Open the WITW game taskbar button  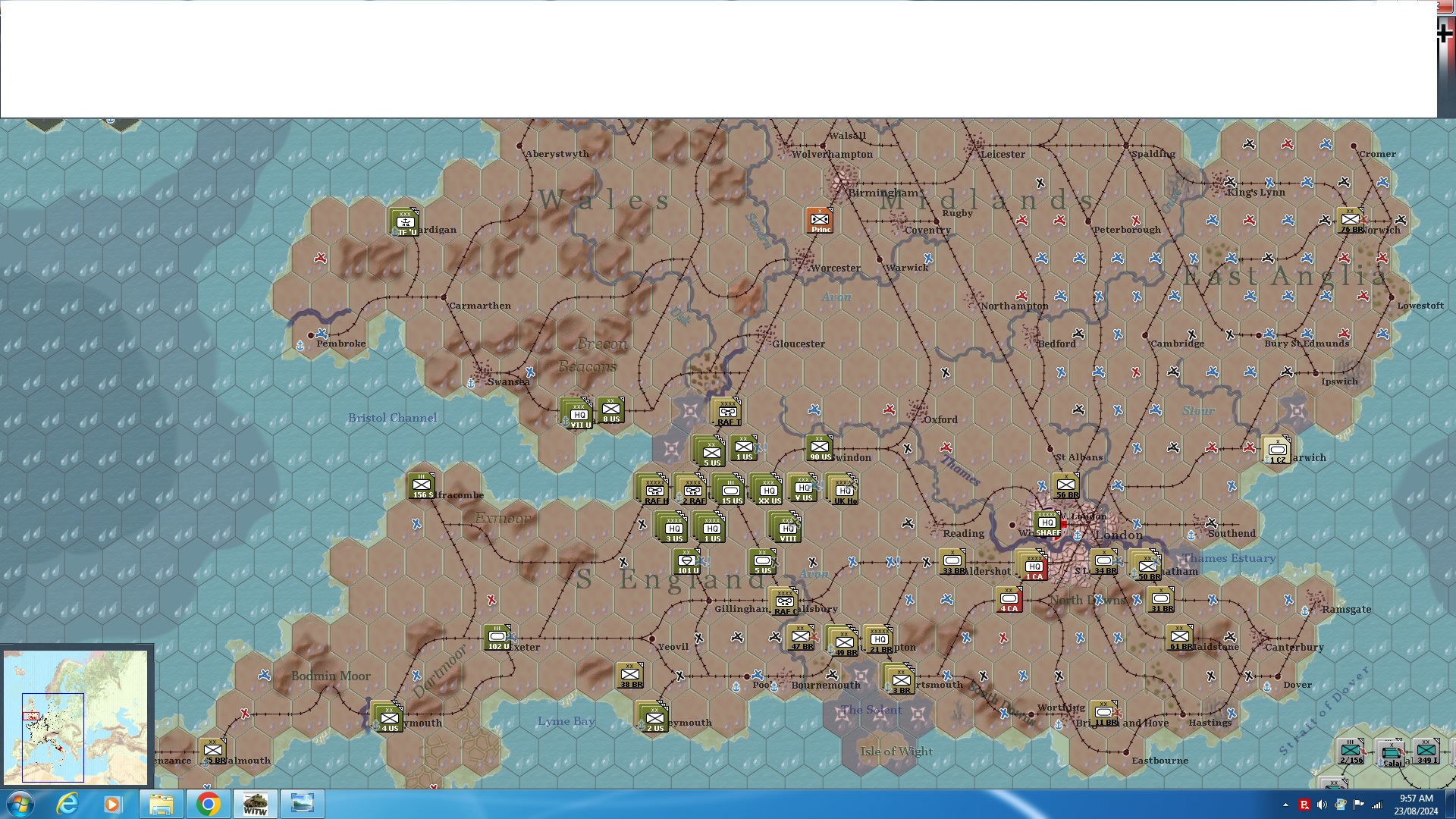click(255, 804)
